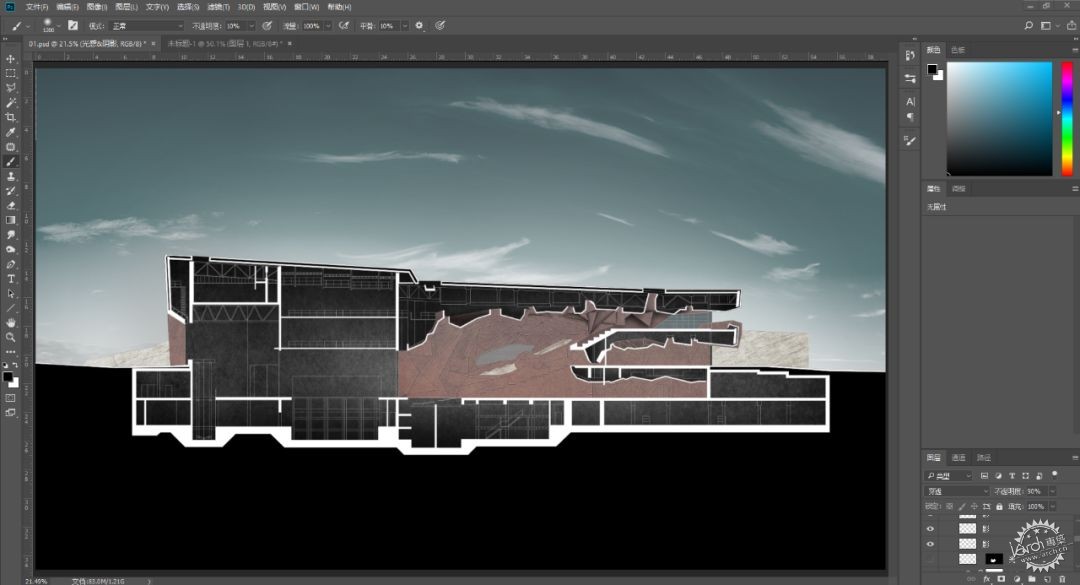
Task: Turn layer filtering on or off
Action: [1055, 474]
